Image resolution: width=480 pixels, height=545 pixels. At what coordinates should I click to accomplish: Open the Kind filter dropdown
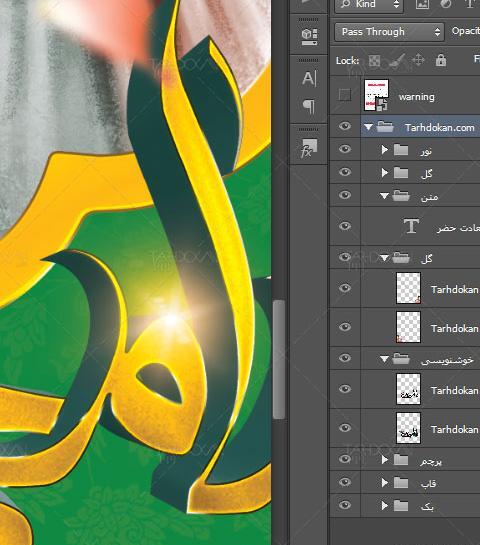coord(369,5)
